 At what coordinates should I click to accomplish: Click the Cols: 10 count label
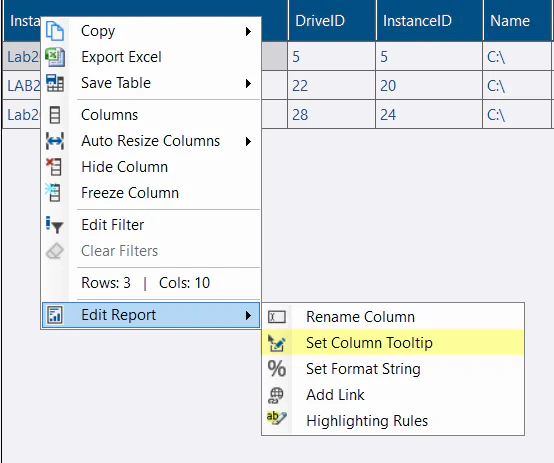184,283
